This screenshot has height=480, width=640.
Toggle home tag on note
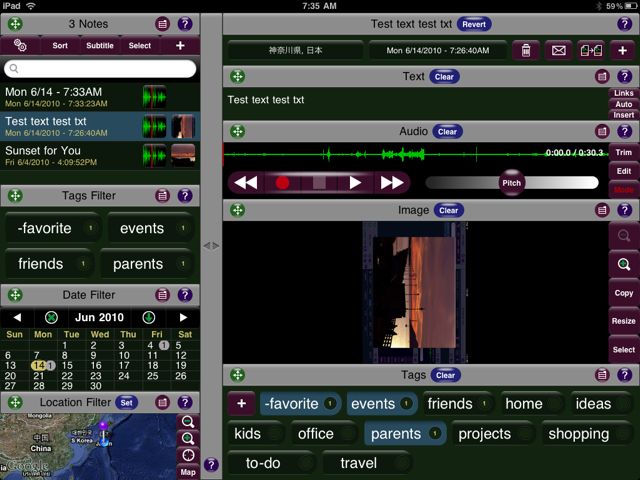[x=531, y=404]
